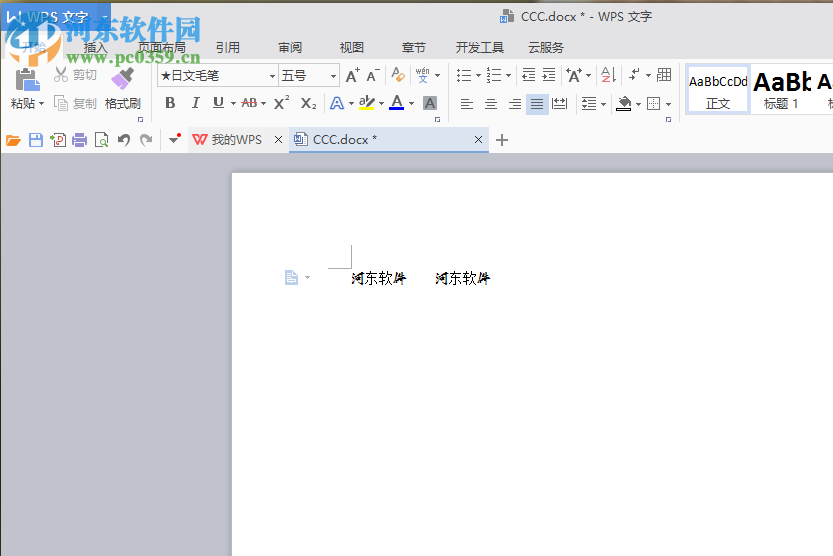Open the 插入 (Insert) ribbon tab
The width and height of the screenshot is (833, 556).
tap(96, 48)
